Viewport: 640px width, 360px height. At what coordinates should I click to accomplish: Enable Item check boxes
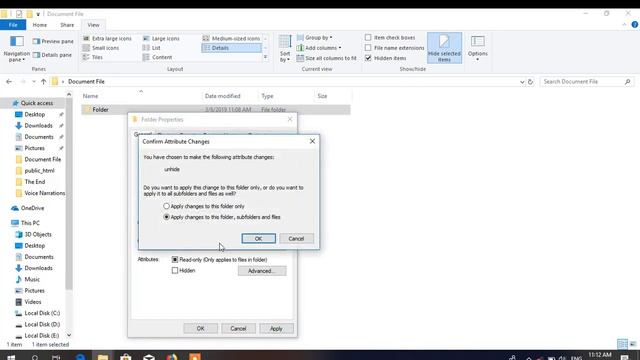coord(368,38)
